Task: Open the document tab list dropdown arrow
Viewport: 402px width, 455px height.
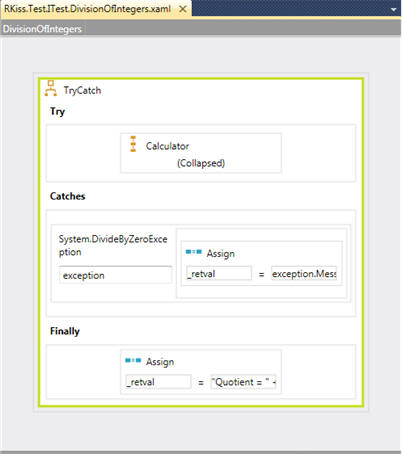Action: tap(394, 9)
